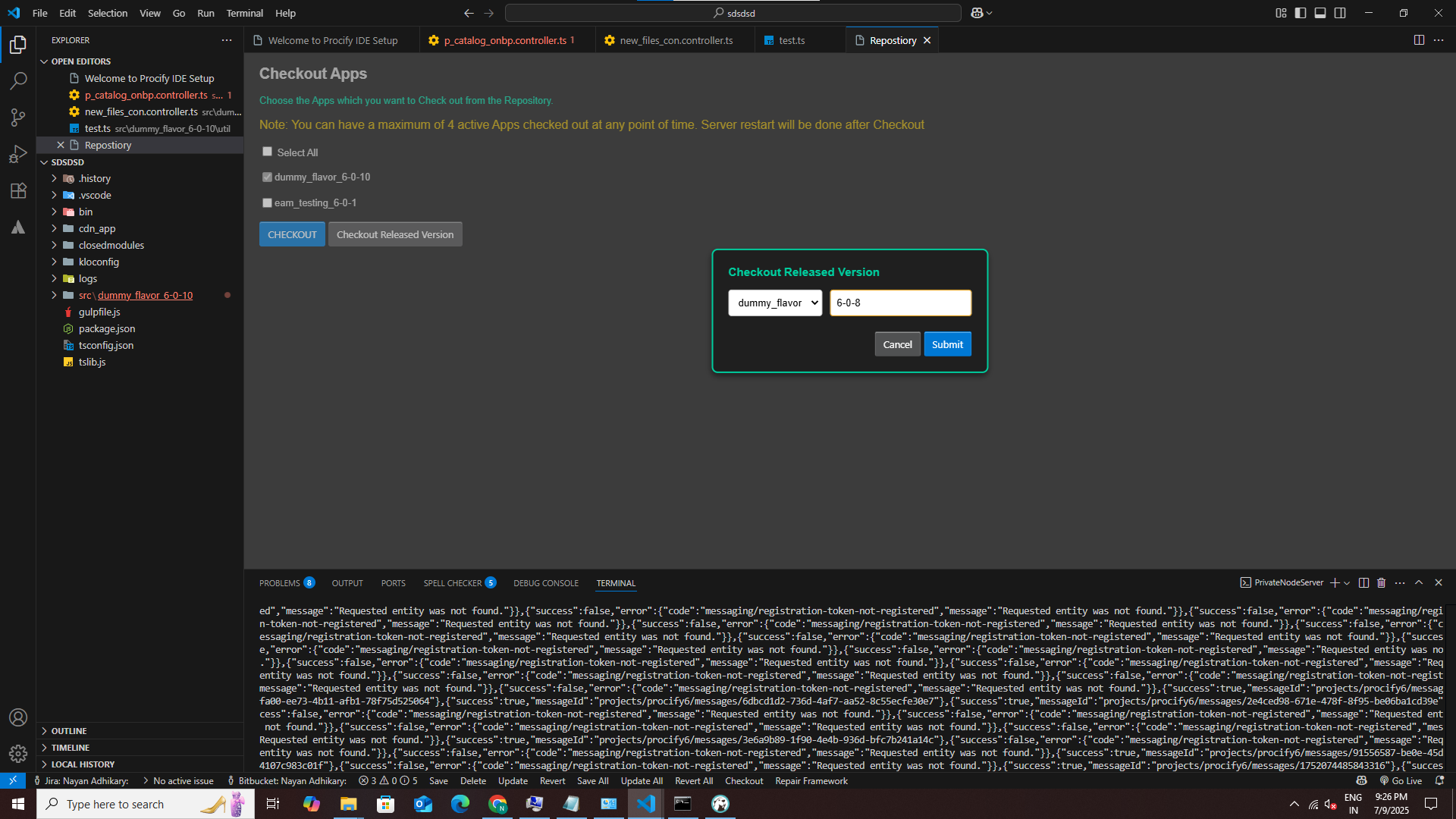Open notifications bell in status bar
The height and width of the screenshot is (819, 1456).
pyautogui.click(x=1439, y=780)
